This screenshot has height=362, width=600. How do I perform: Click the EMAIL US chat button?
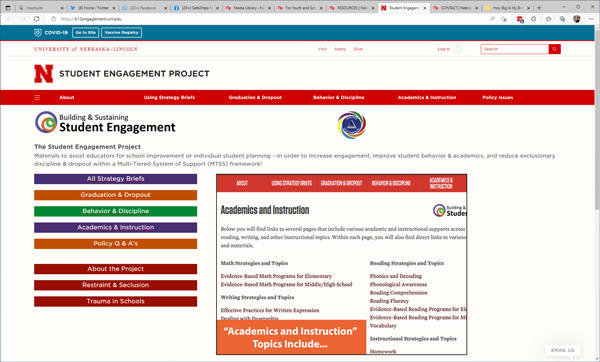point(562,350)
